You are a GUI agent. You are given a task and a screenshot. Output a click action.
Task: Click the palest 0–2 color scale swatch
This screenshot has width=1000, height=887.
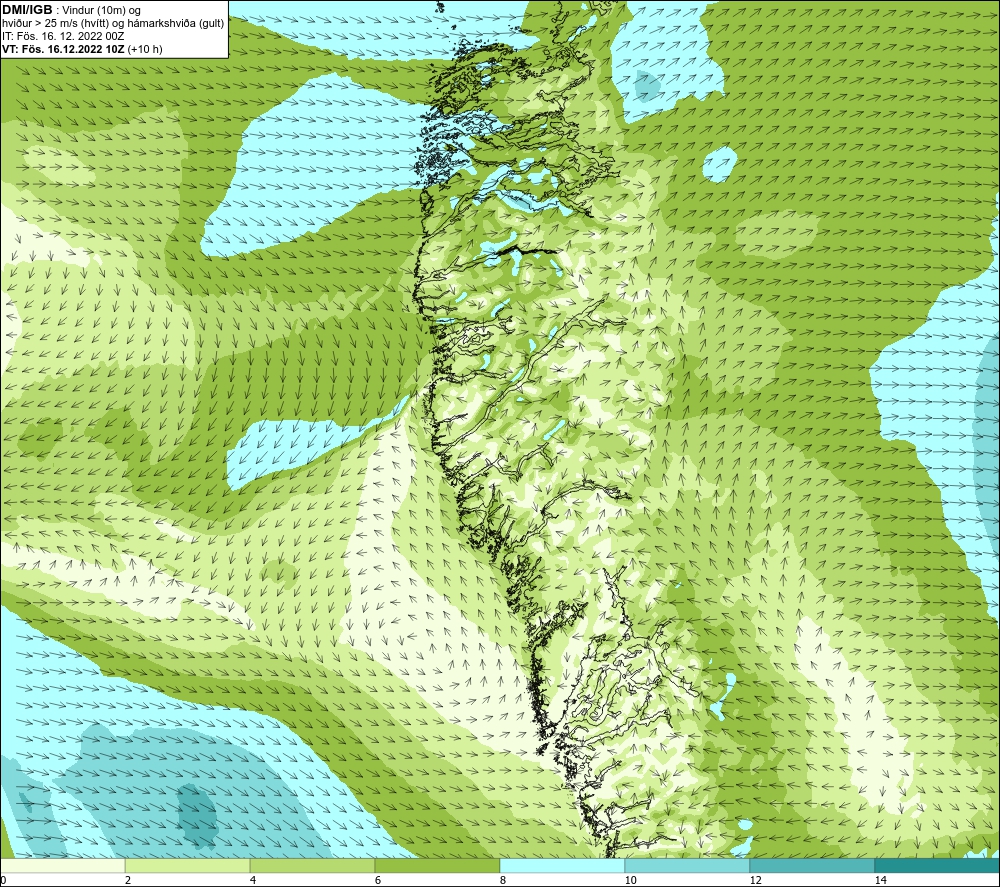[x=62, y=865]
